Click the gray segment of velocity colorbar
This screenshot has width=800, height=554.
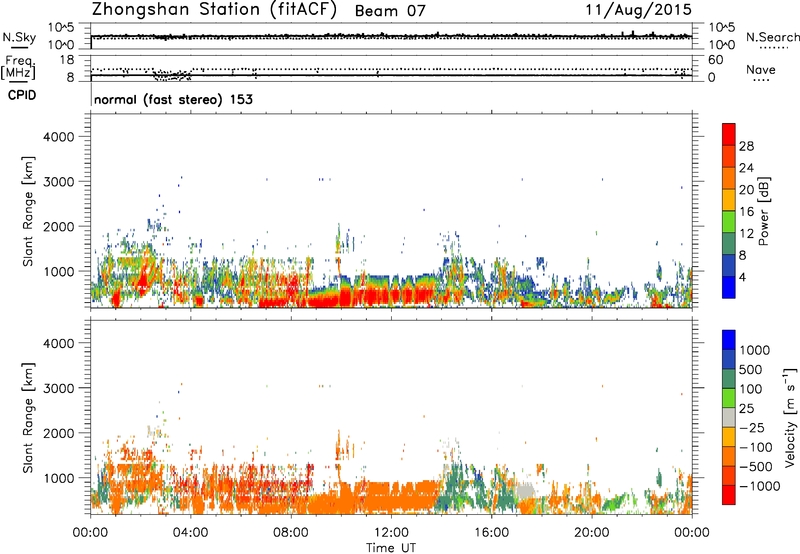(729, 417)
